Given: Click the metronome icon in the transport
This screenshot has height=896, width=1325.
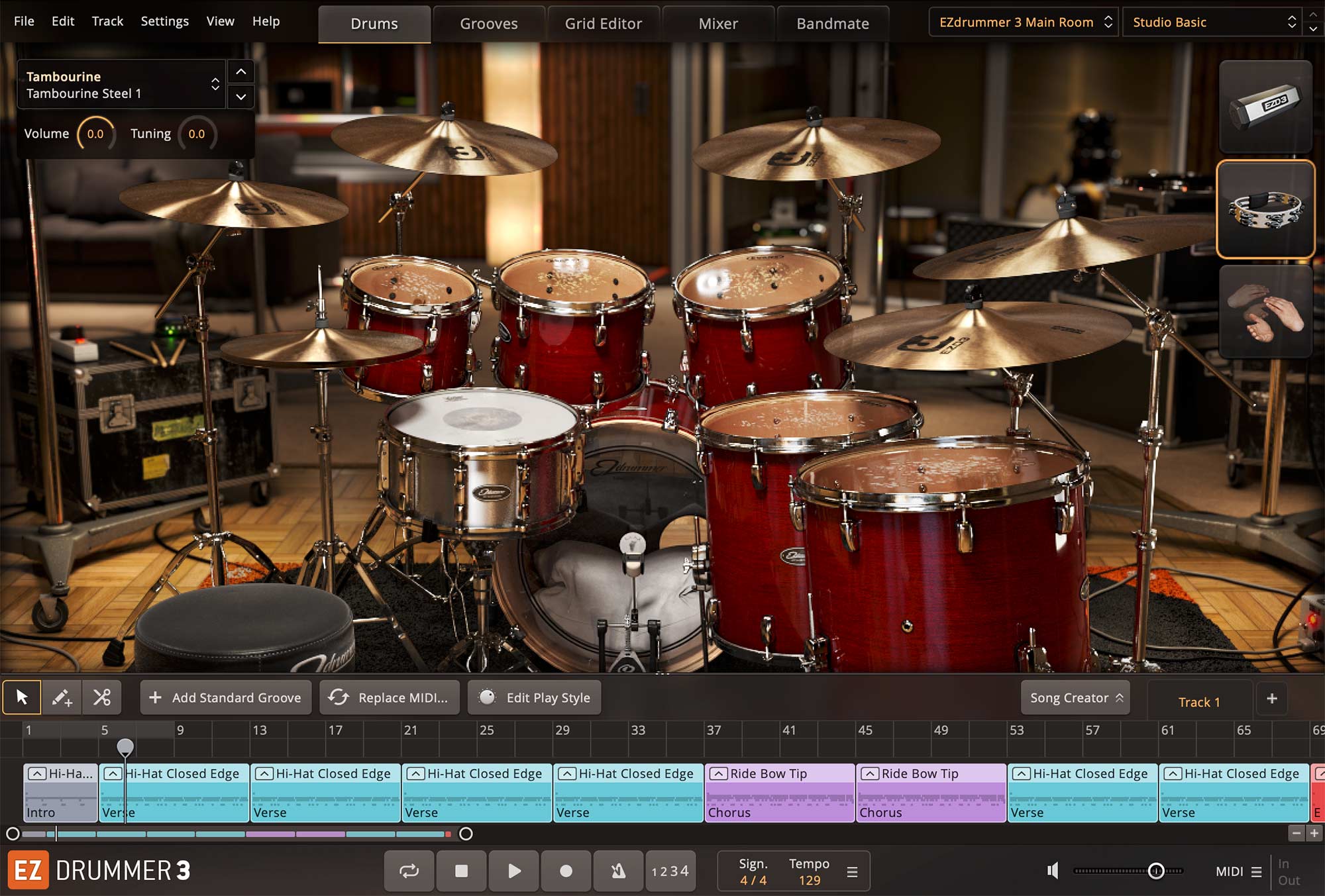Looking at the screenshot, I should click(x=618, y=871).
